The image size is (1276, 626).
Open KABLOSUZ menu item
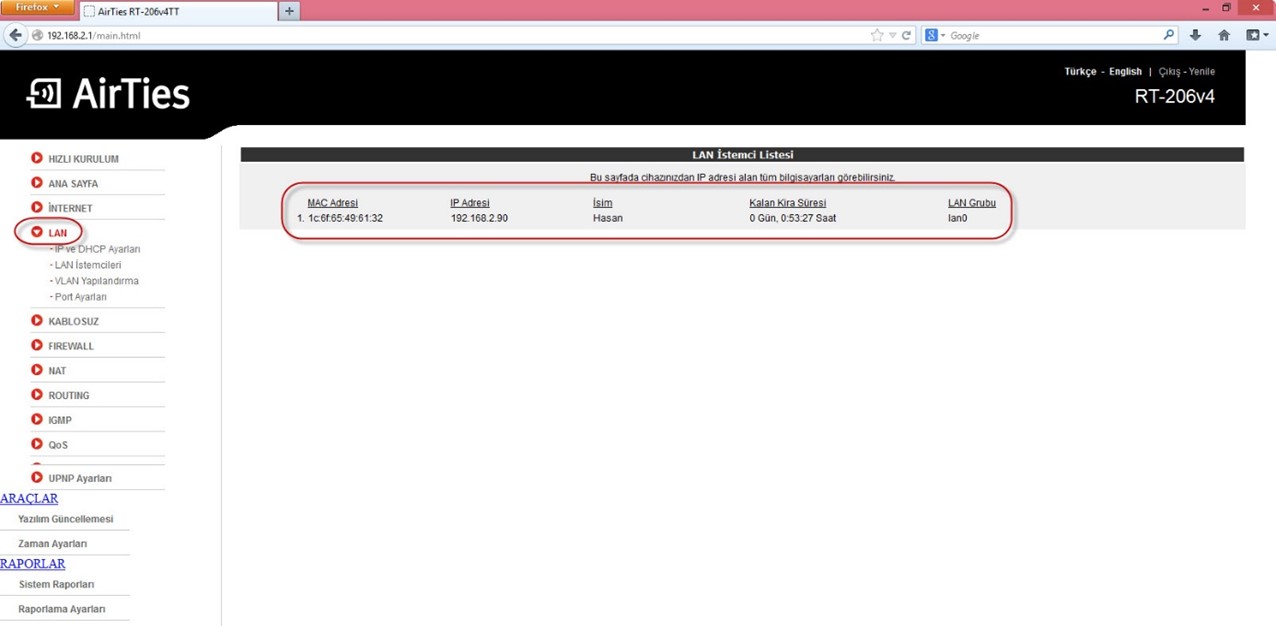pyautogui.click(x=73, y=322)
